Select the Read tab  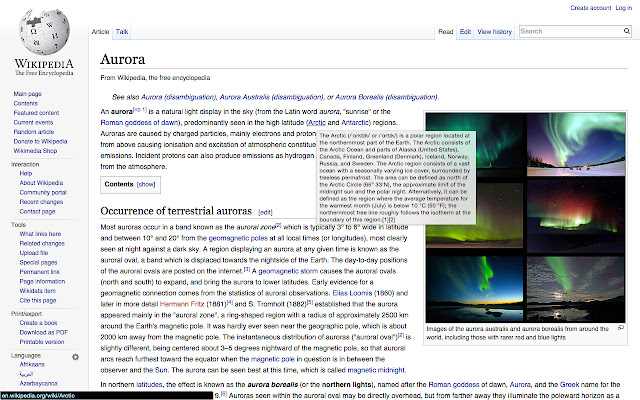point(446,31)
